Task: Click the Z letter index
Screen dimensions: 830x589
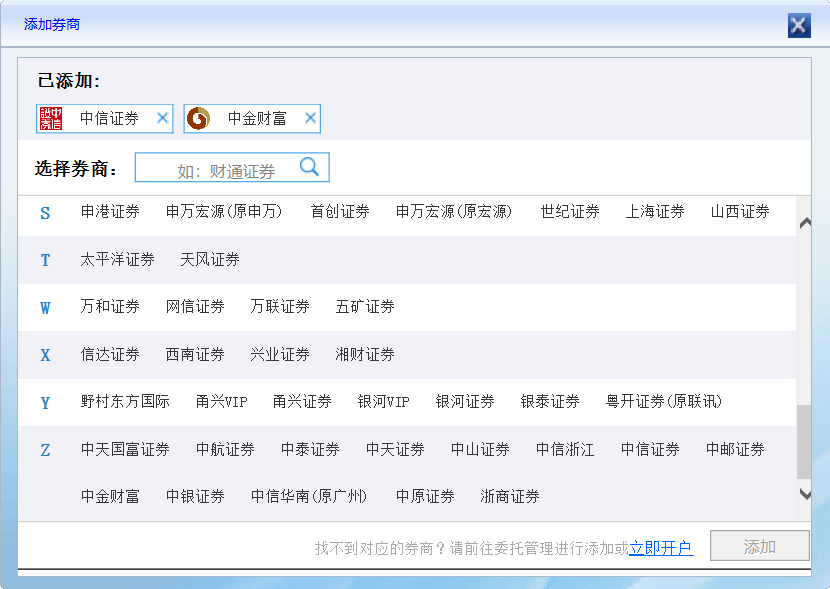Action: (x=46, y=450)
